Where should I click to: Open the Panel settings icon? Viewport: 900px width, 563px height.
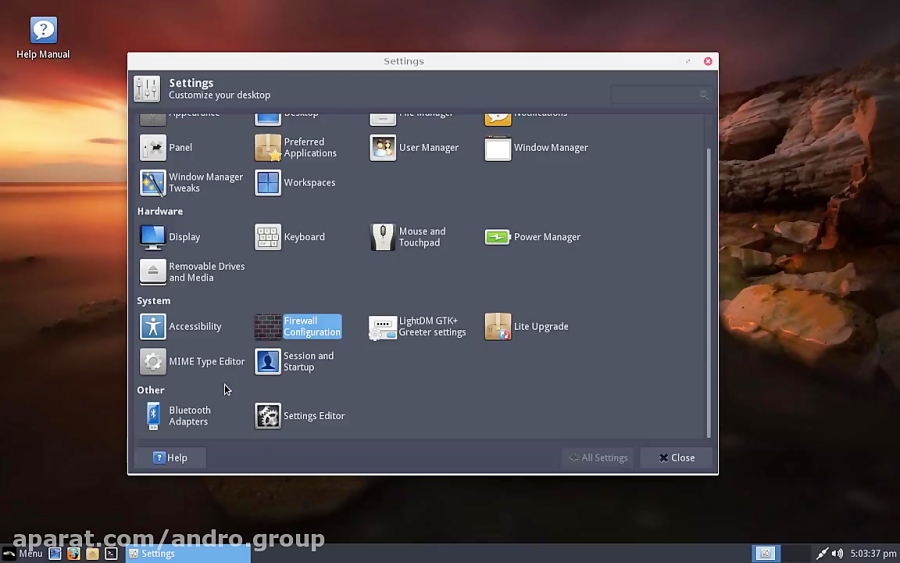pos(153,147)
